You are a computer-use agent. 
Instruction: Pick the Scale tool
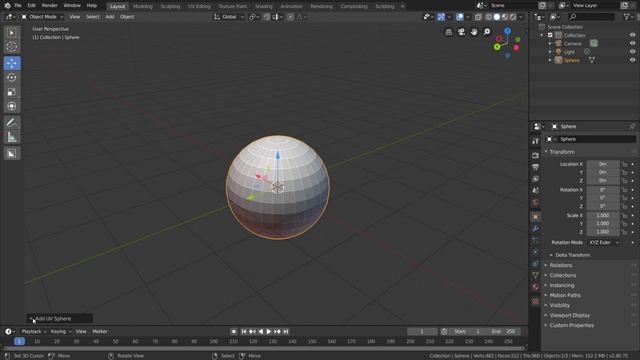point(12,92)
